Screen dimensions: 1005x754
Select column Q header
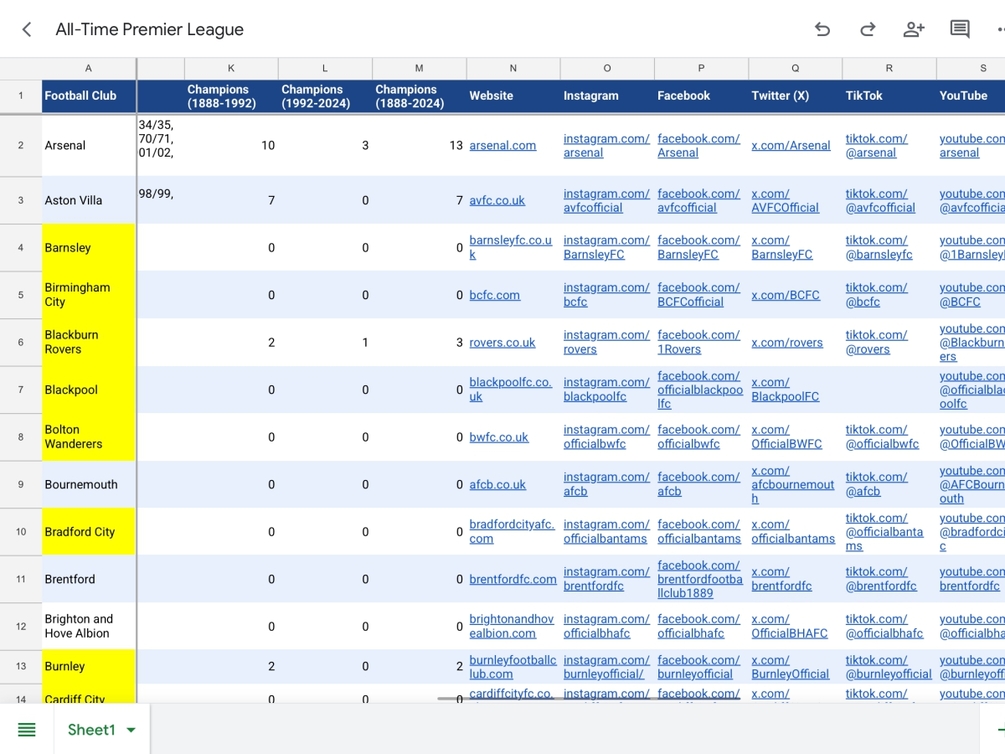coord(795,68)
